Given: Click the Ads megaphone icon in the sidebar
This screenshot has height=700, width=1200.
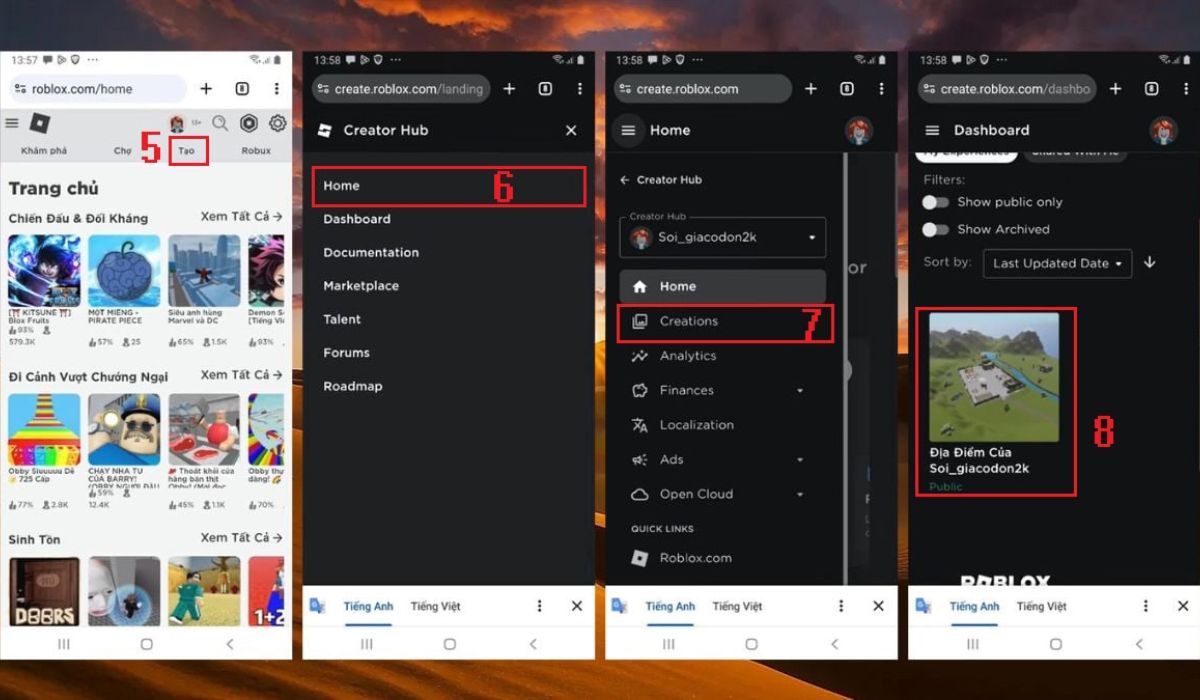Looking at the screenshot, I should (x=640, y=460).
